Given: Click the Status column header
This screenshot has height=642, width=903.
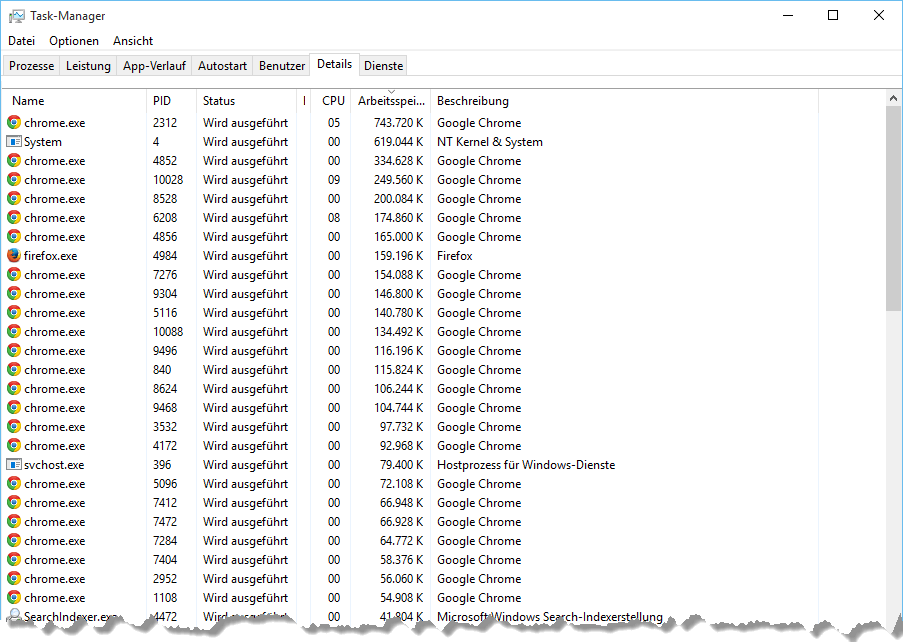Looking at the screenshot, I should pos(246,101).
